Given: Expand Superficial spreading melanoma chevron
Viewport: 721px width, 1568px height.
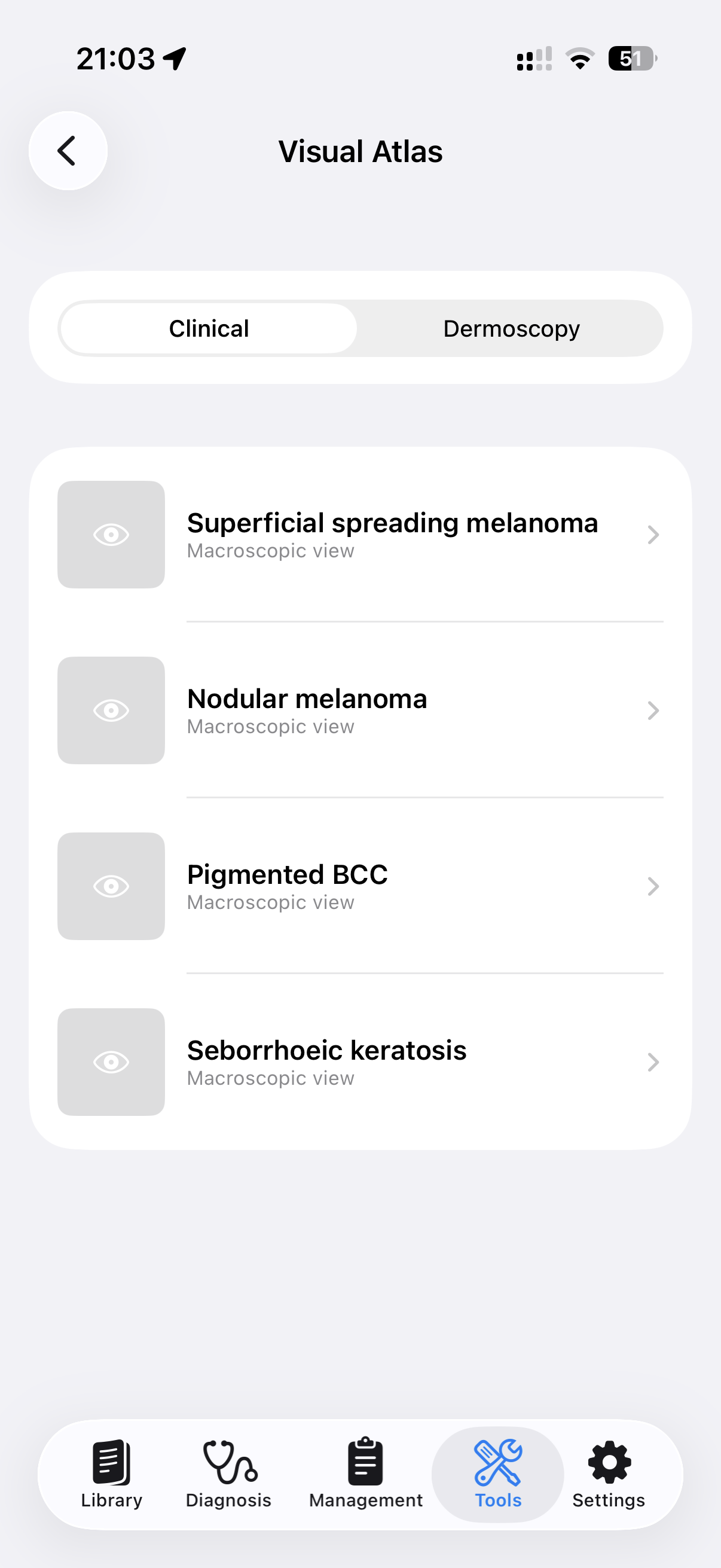Looking at the screenshot, I should (653, 535).
